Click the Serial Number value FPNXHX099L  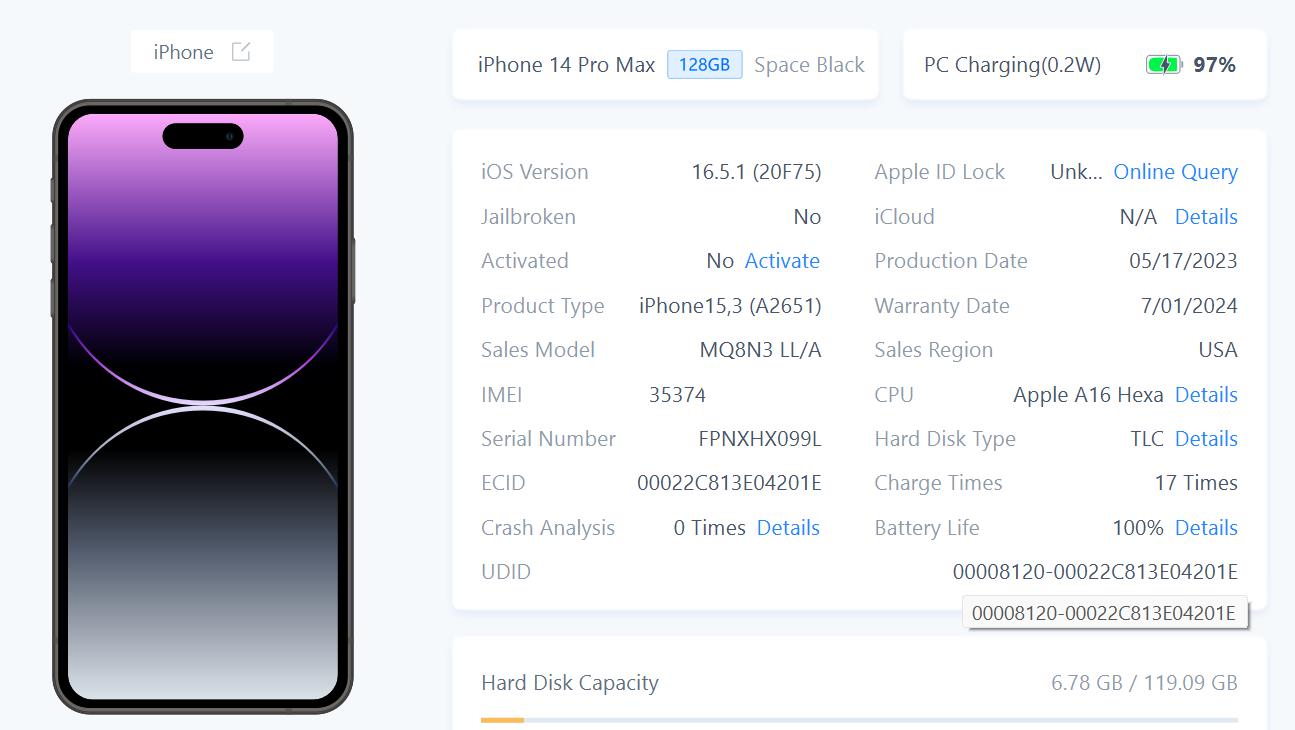coord(760,439)
